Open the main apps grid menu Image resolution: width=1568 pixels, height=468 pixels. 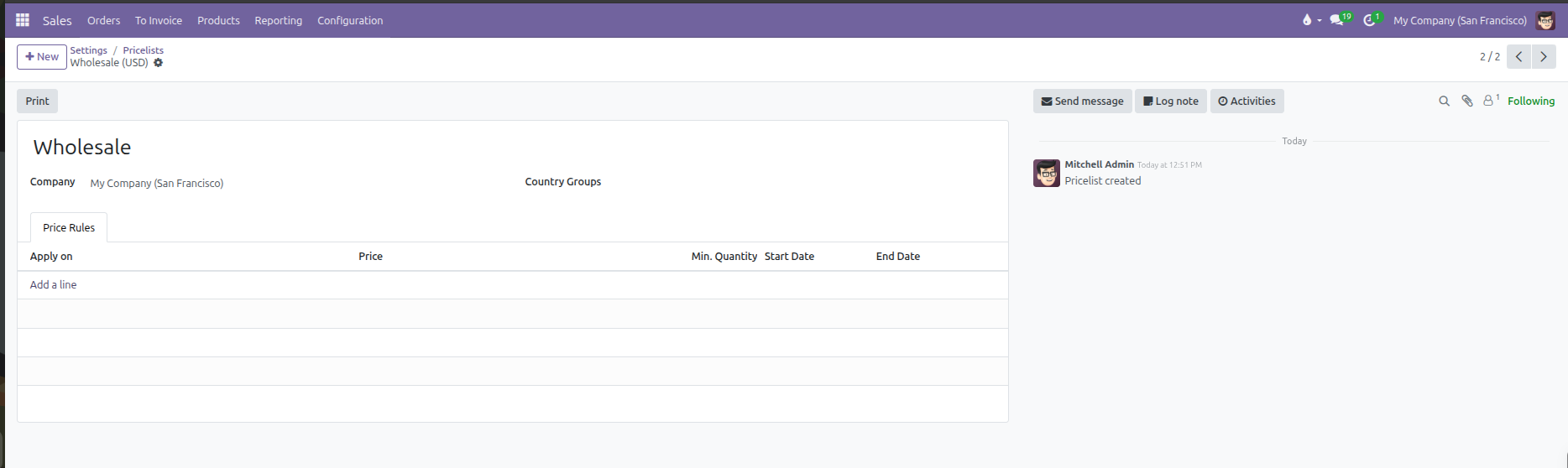pos(23,20)
